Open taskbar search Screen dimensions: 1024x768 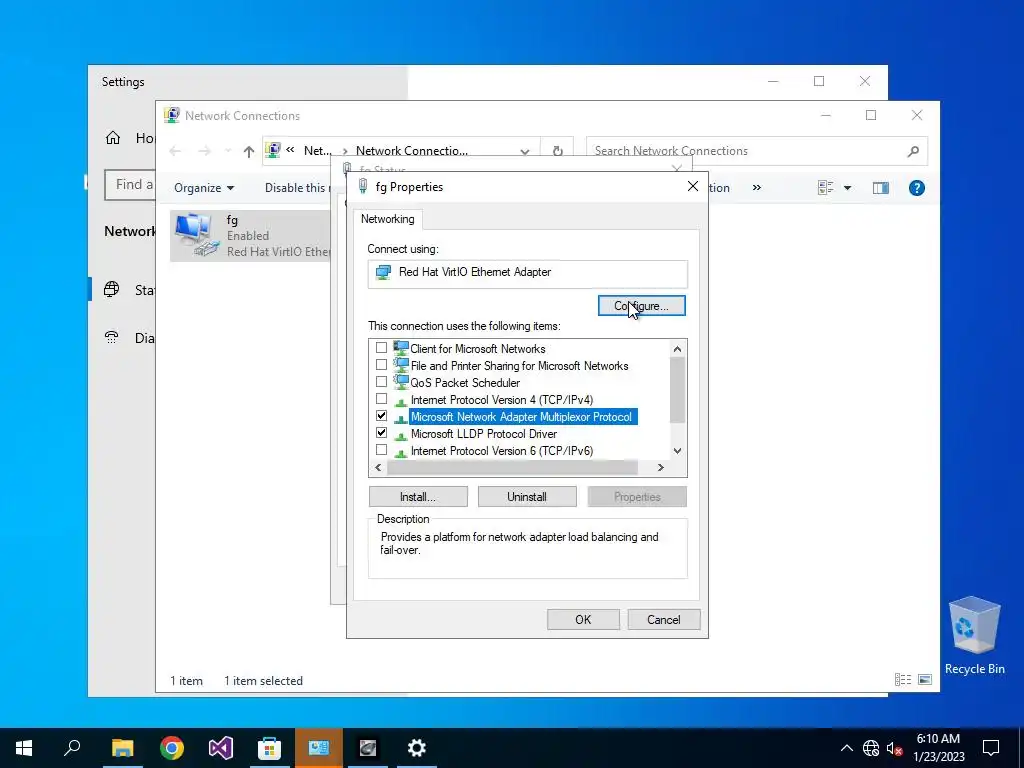72,748
